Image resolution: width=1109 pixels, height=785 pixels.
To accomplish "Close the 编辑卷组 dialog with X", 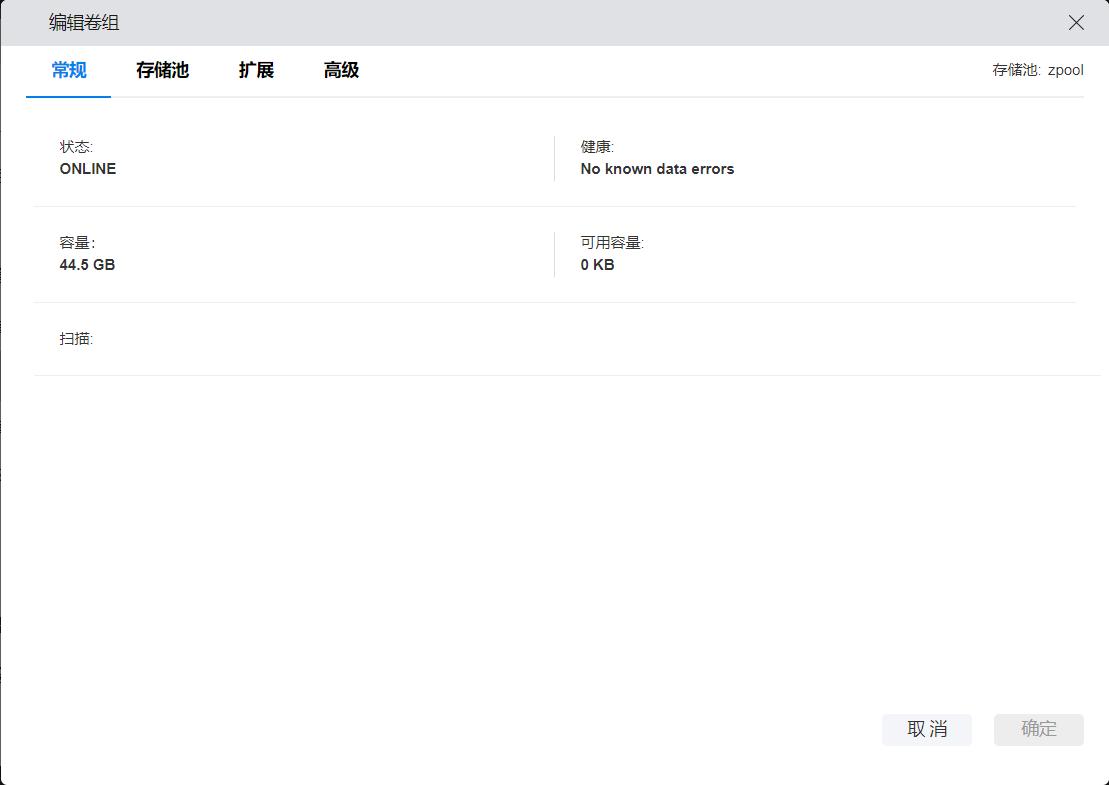I will point(1076,23).
